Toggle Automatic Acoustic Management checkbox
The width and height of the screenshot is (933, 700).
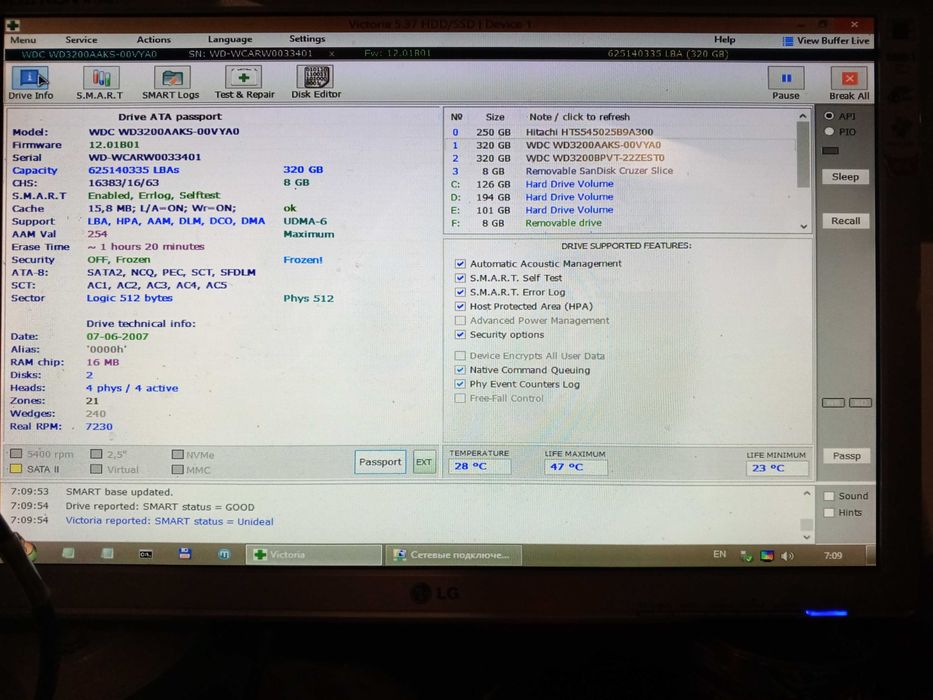tap(460, 264)
